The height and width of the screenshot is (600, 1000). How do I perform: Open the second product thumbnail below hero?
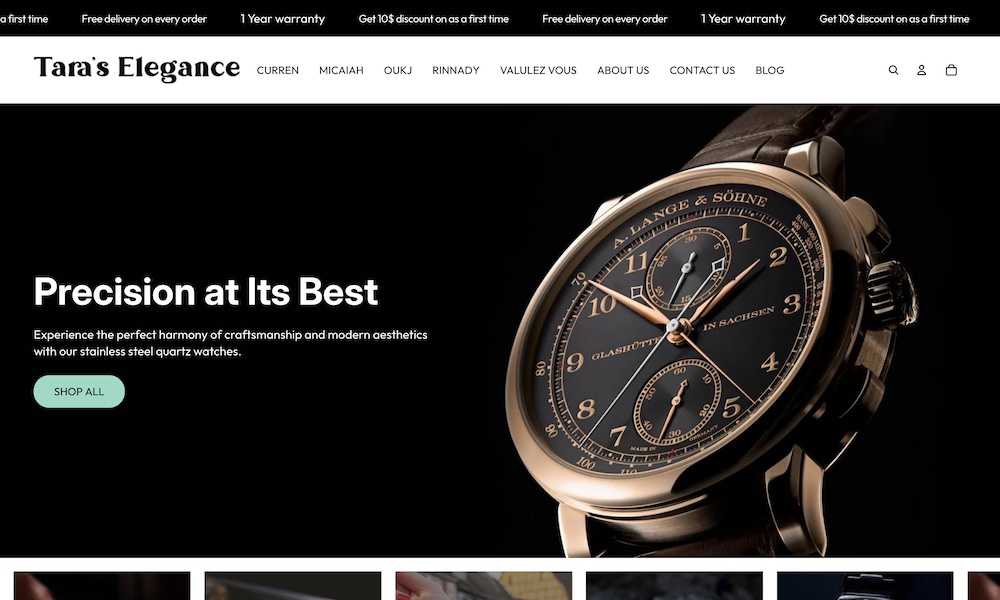(293, 586)
